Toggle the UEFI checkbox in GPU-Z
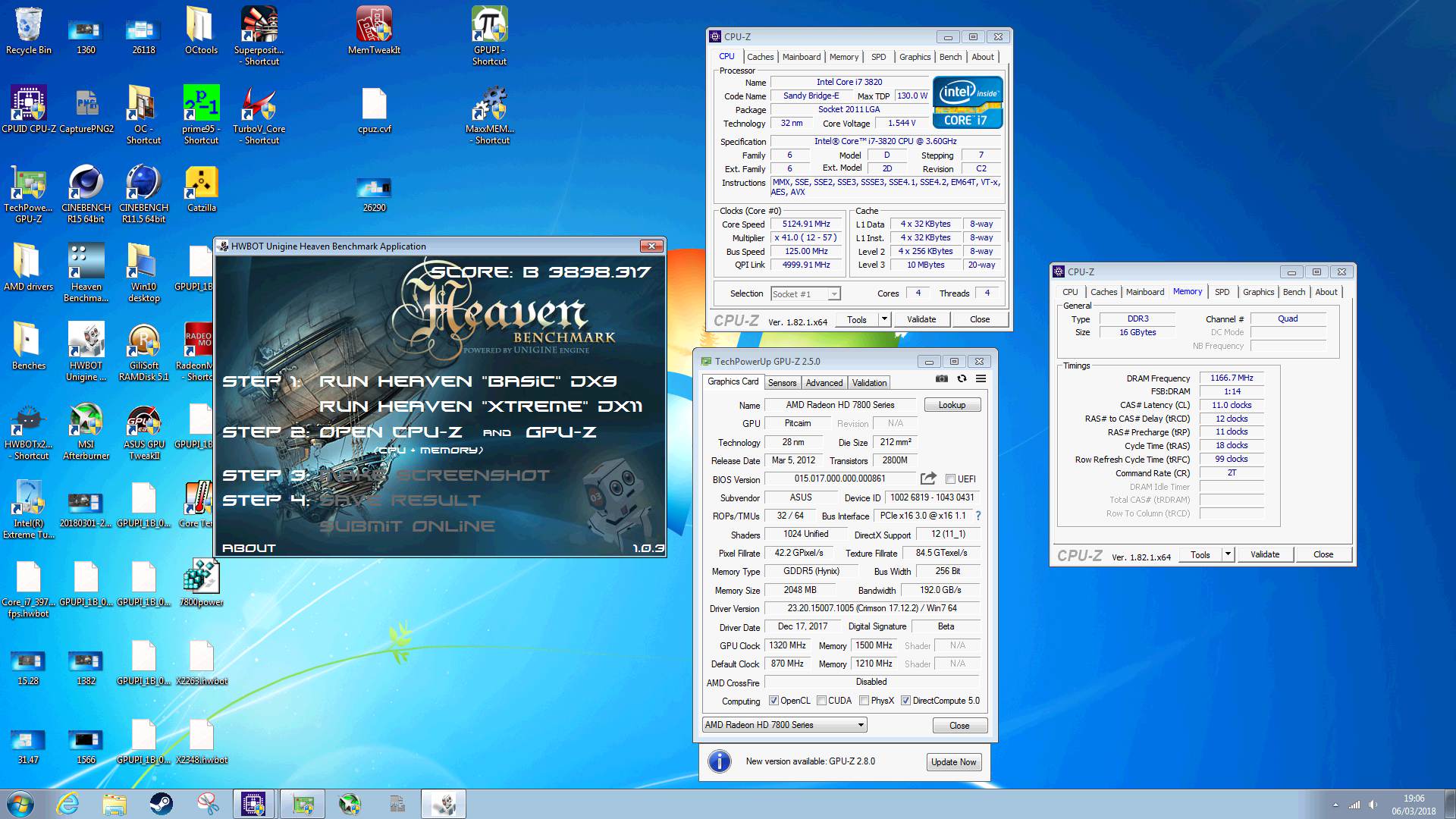Screen dimensions: 1456x819 point(950,479)
